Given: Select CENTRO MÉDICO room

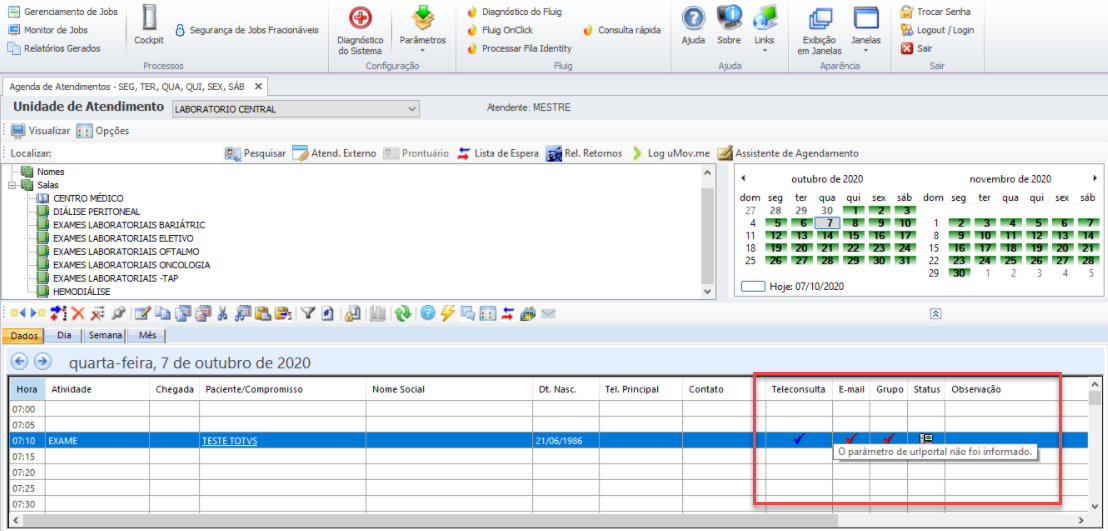Looking at the screenshot, I should (88, 199).
